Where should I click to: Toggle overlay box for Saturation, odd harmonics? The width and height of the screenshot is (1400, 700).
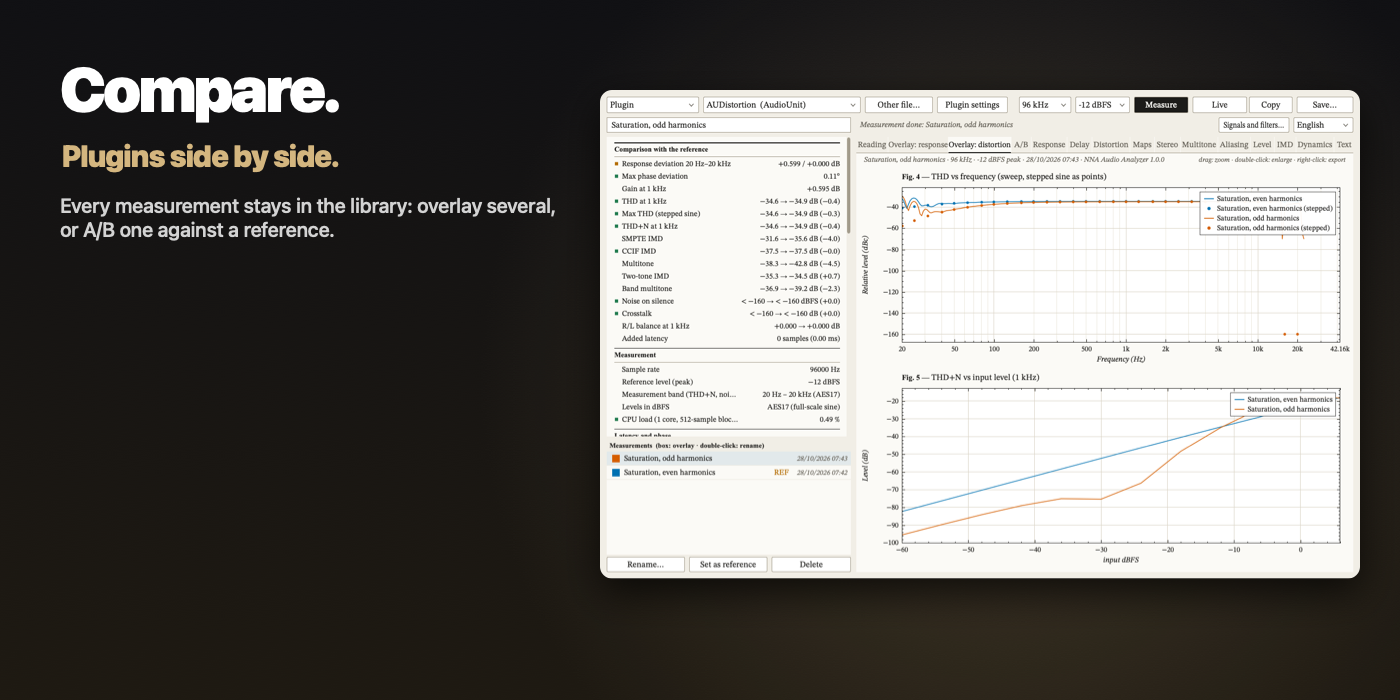pyautogui.click(x=616, y=458)
